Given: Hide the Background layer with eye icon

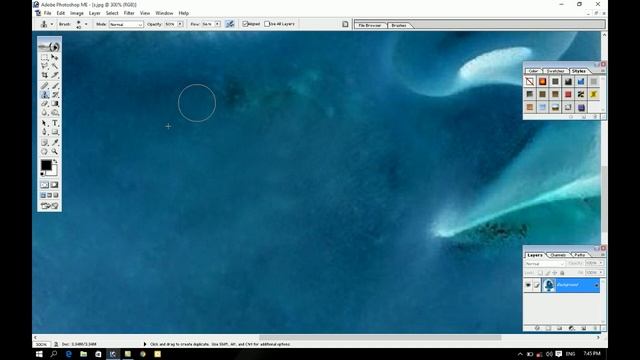Looking at the screenshot, I should tap(528, 285).
